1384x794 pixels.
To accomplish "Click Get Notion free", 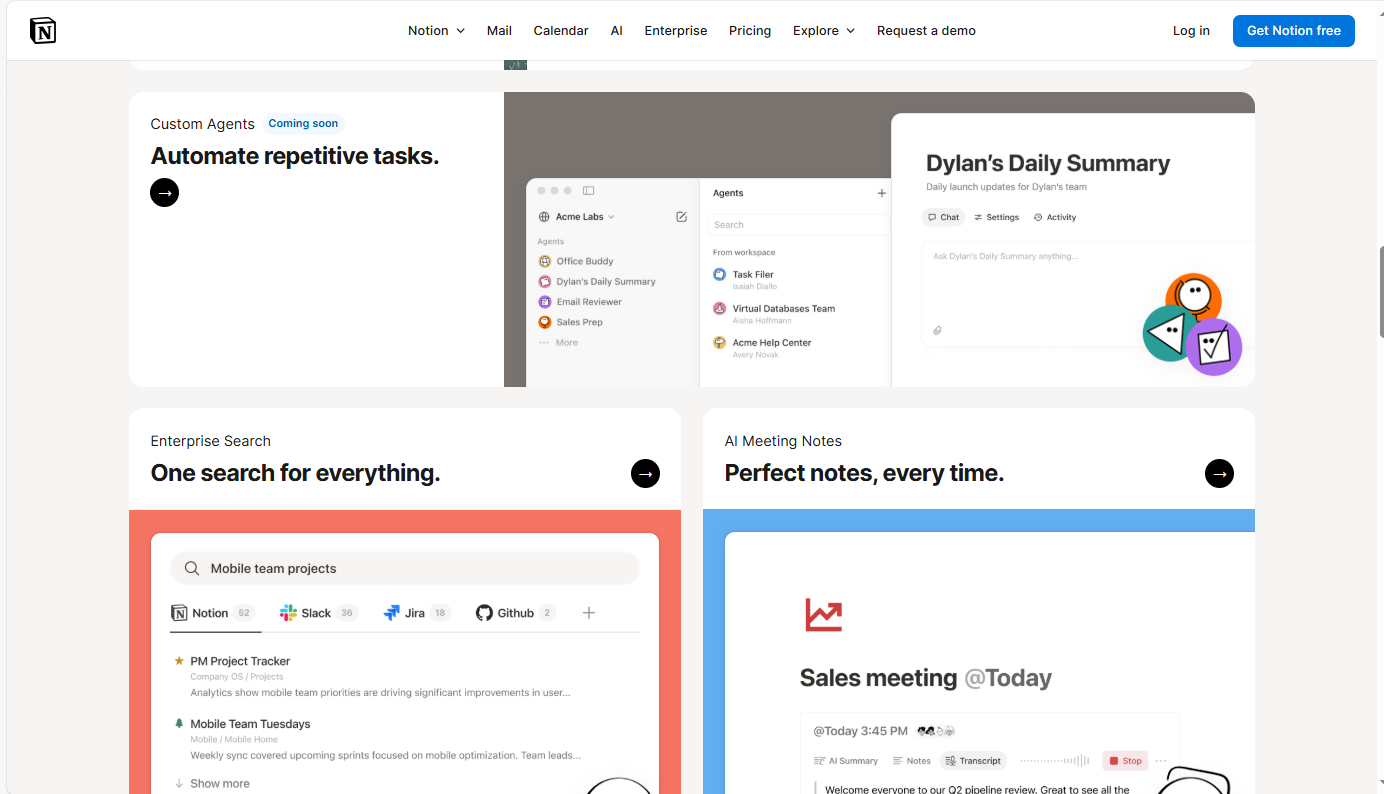I will click(x=1293, y=31).
